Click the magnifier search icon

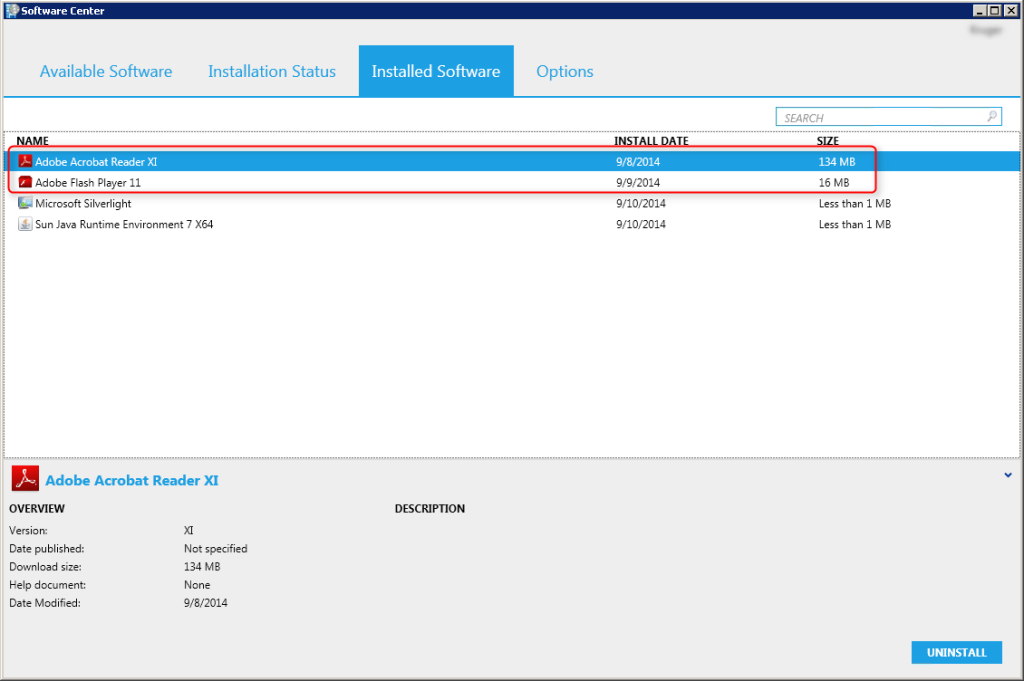click(992, 116)
